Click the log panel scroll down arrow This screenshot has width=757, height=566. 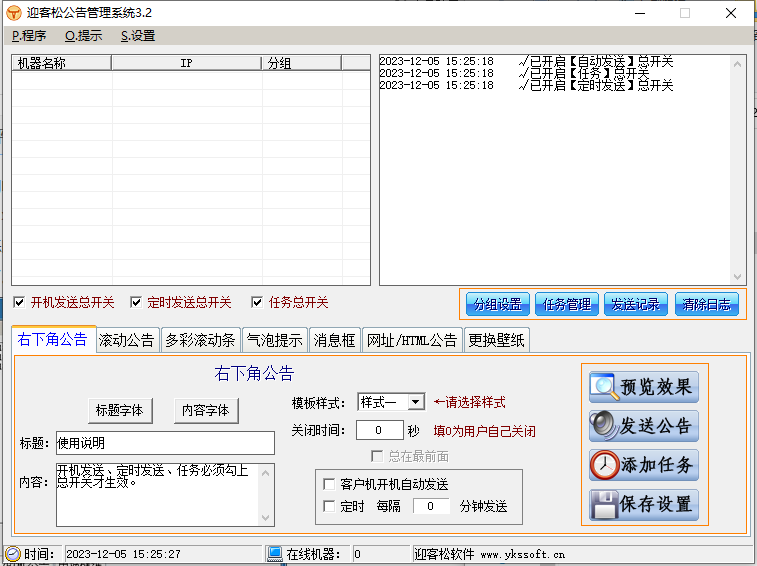pyautogui.click(x=737, y=277)
